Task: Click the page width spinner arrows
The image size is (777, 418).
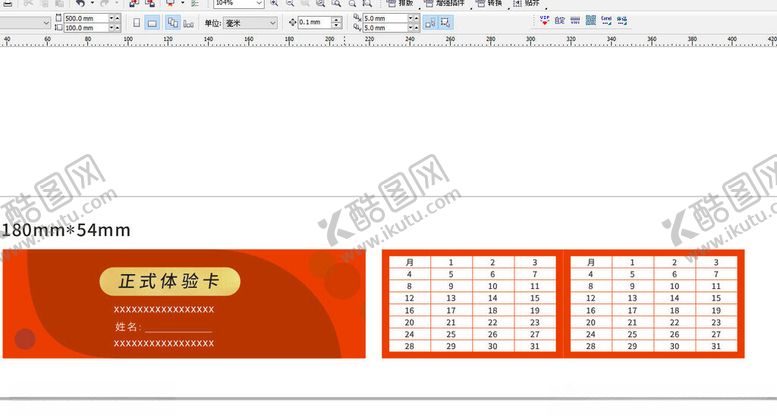Action: (x=114, y=18)
